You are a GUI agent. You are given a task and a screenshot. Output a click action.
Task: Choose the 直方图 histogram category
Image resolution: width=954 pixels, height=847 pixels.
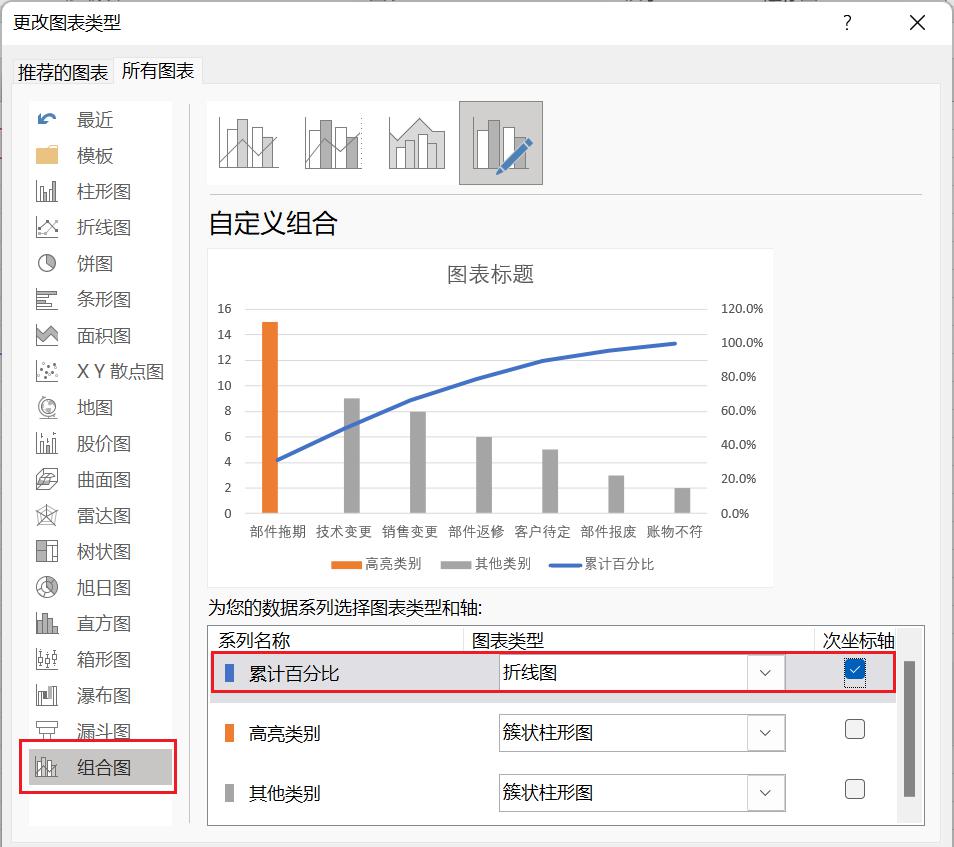[100, 623]
